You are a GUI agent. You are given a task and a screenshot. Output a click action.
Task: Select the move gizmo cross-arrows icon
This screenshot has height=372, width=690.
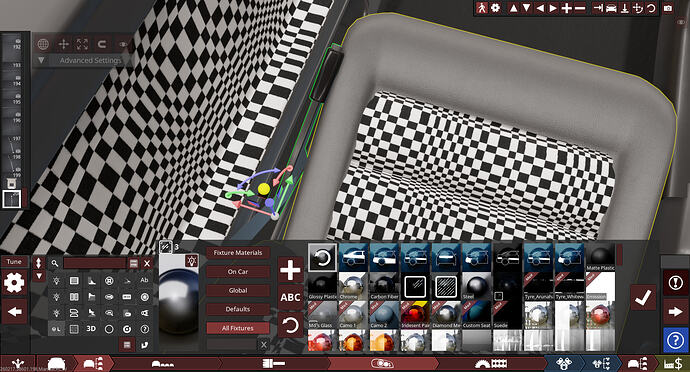coord(63,44)
